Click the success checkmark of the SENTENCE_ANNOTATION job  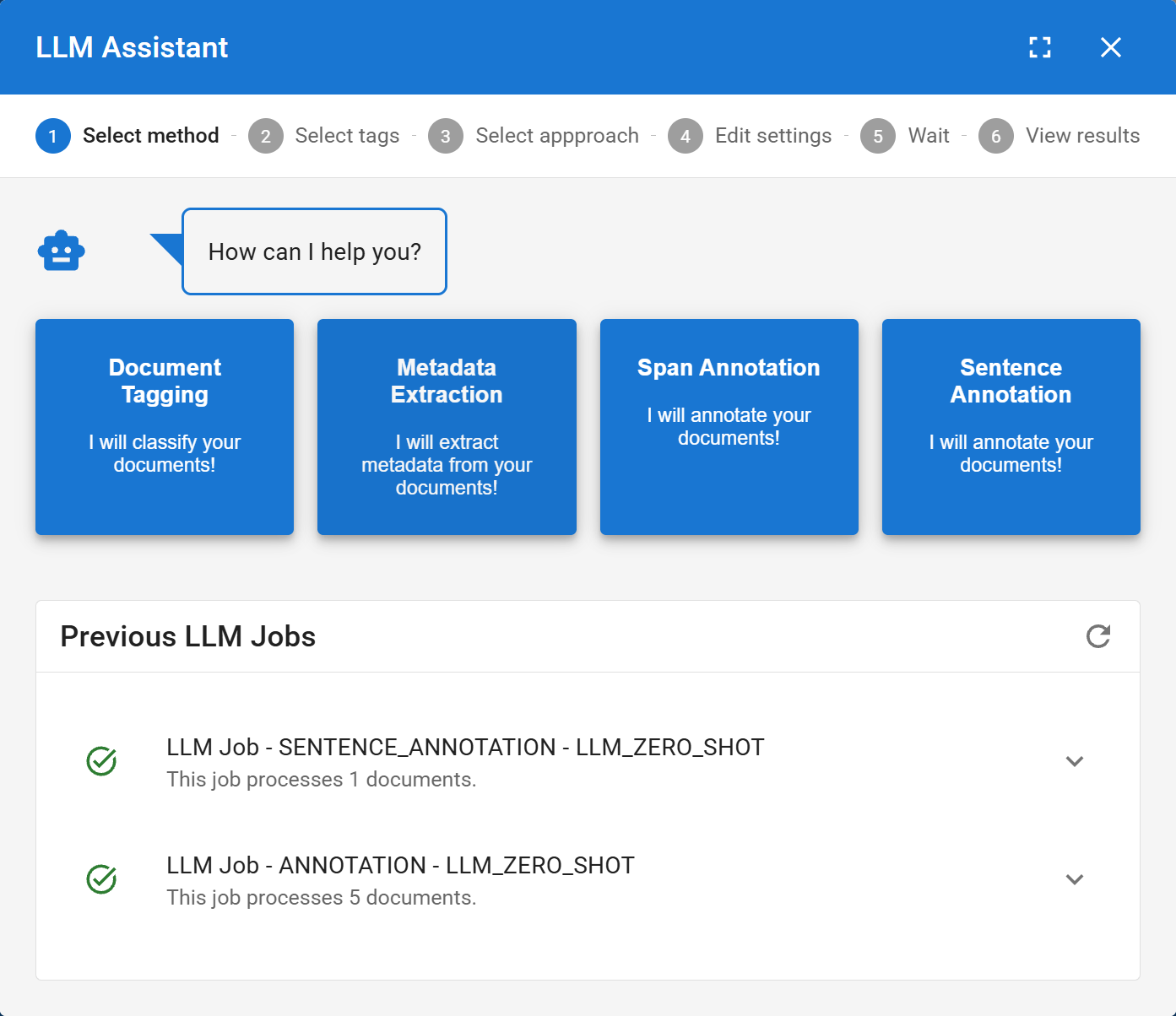[x=102, y=761]
